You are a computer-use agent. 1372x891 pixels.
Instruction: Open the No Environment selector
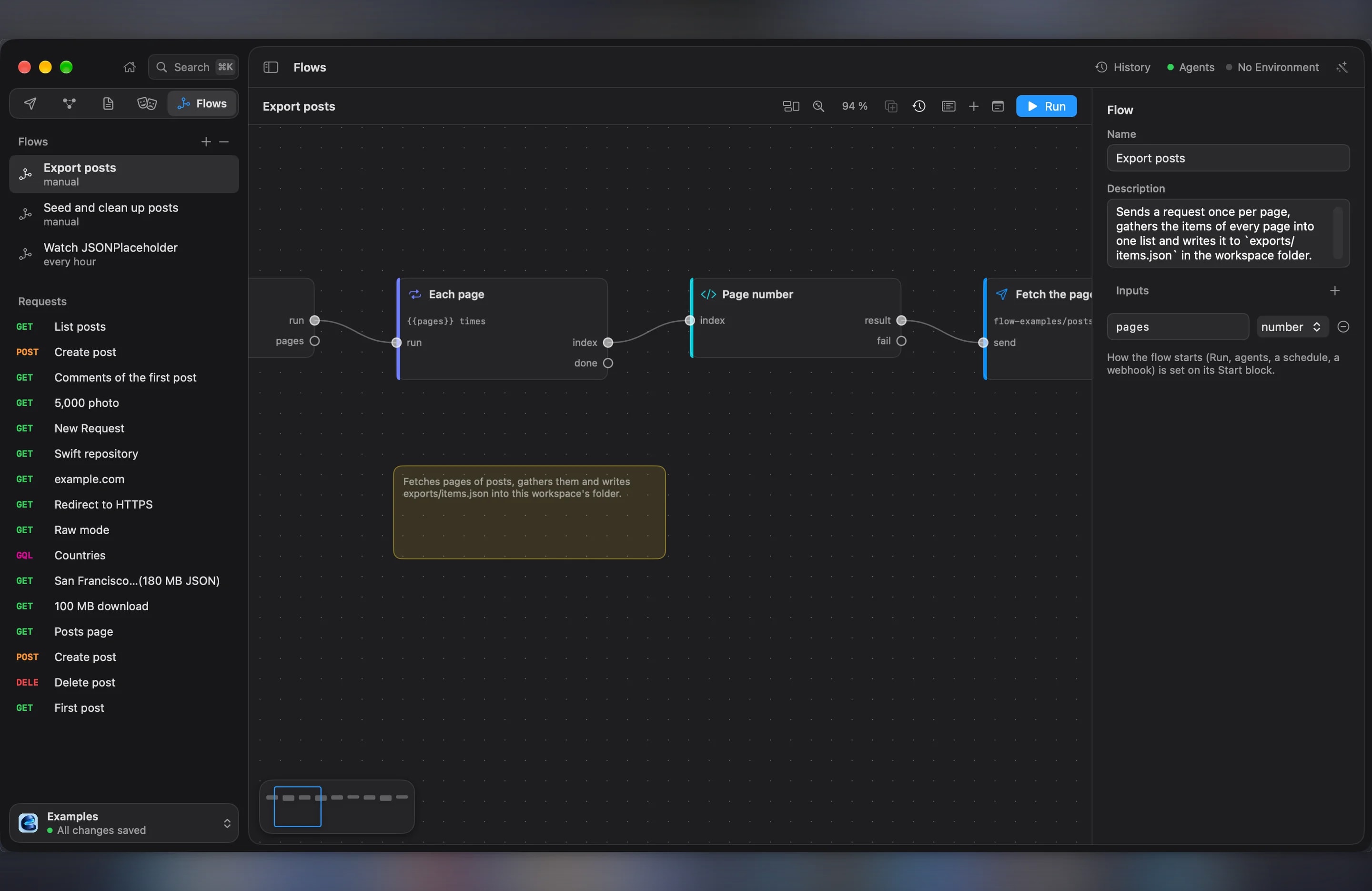tap(1271, 68)
